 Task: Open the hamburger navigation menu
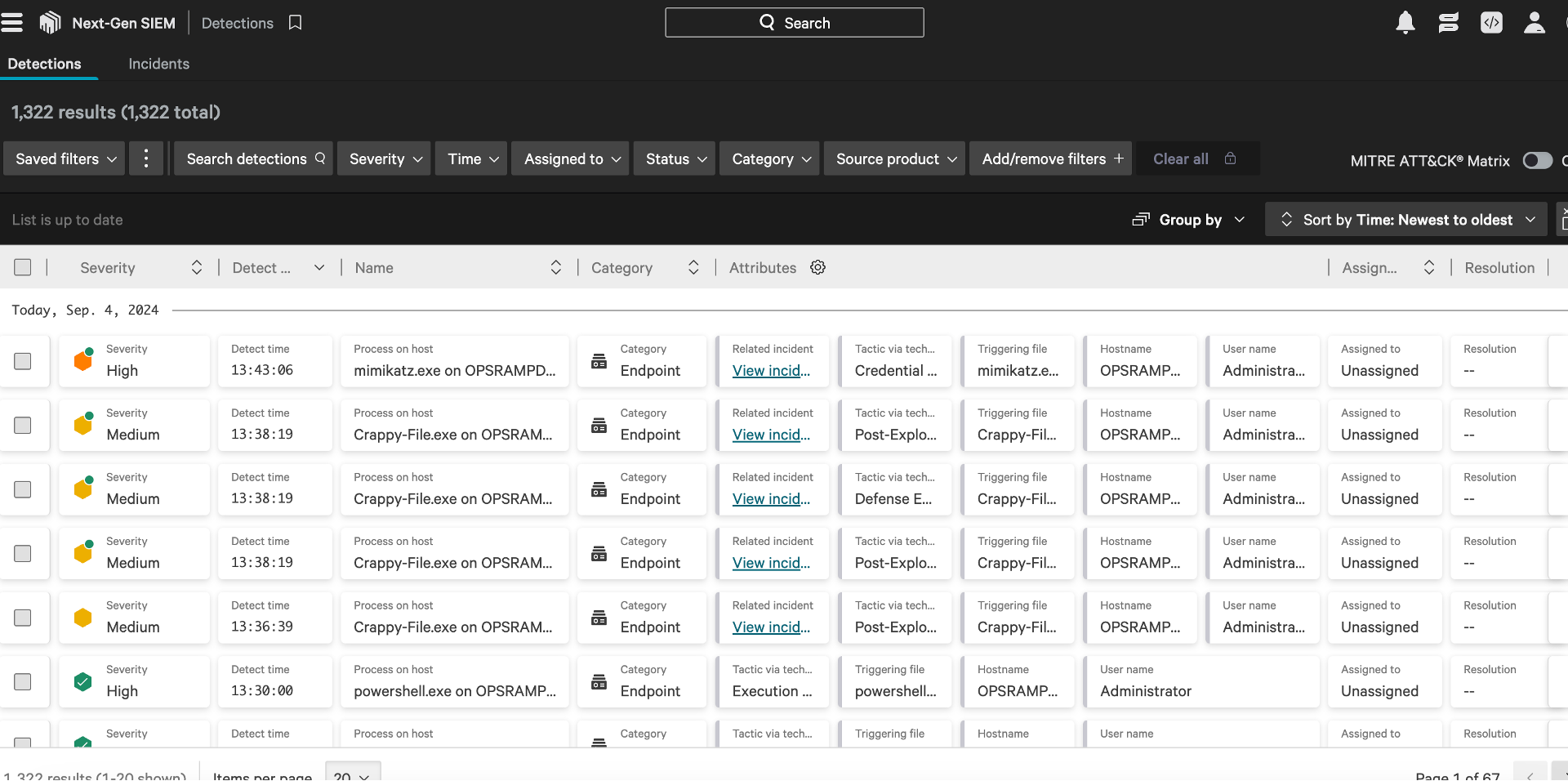tap(12, 23)
